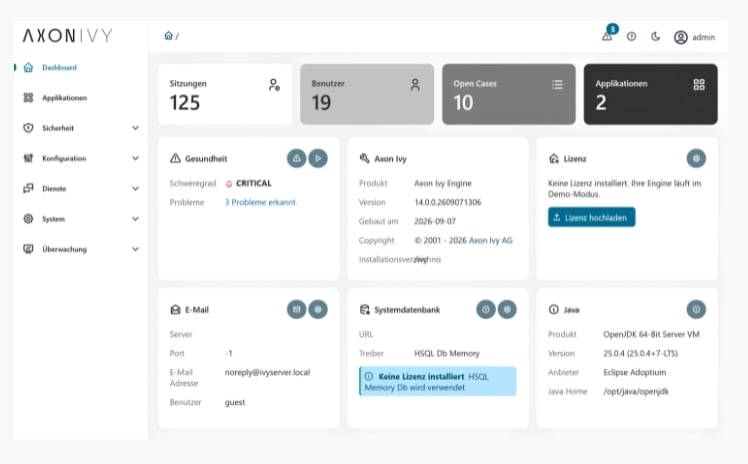Click the round button in Lizenz card
The height and width of the screenshot is (464, 748).
[696, 158]
